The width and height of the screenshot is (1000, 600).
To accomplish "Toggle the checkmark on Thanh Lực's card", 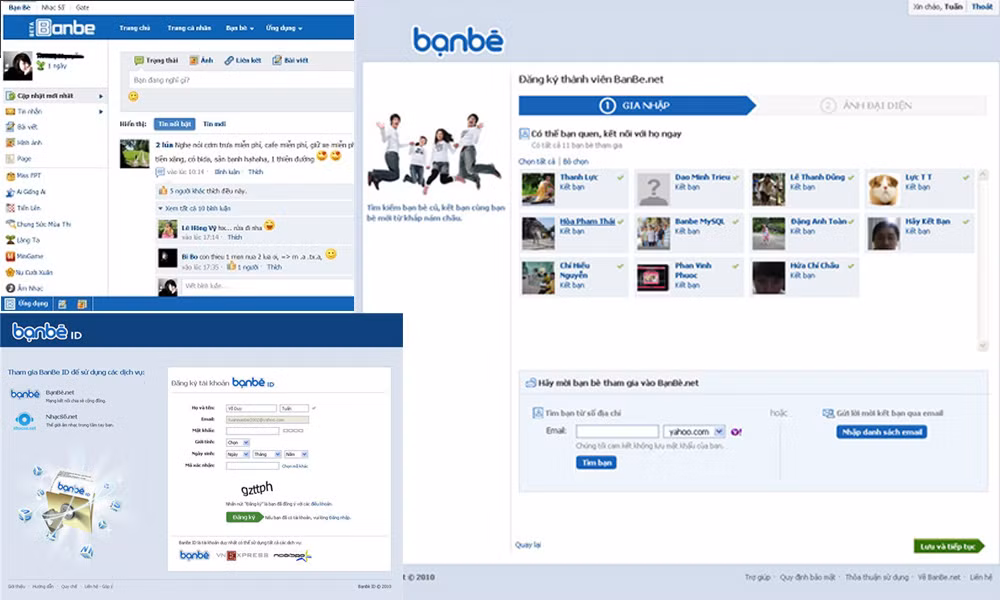I will point(621,177).
